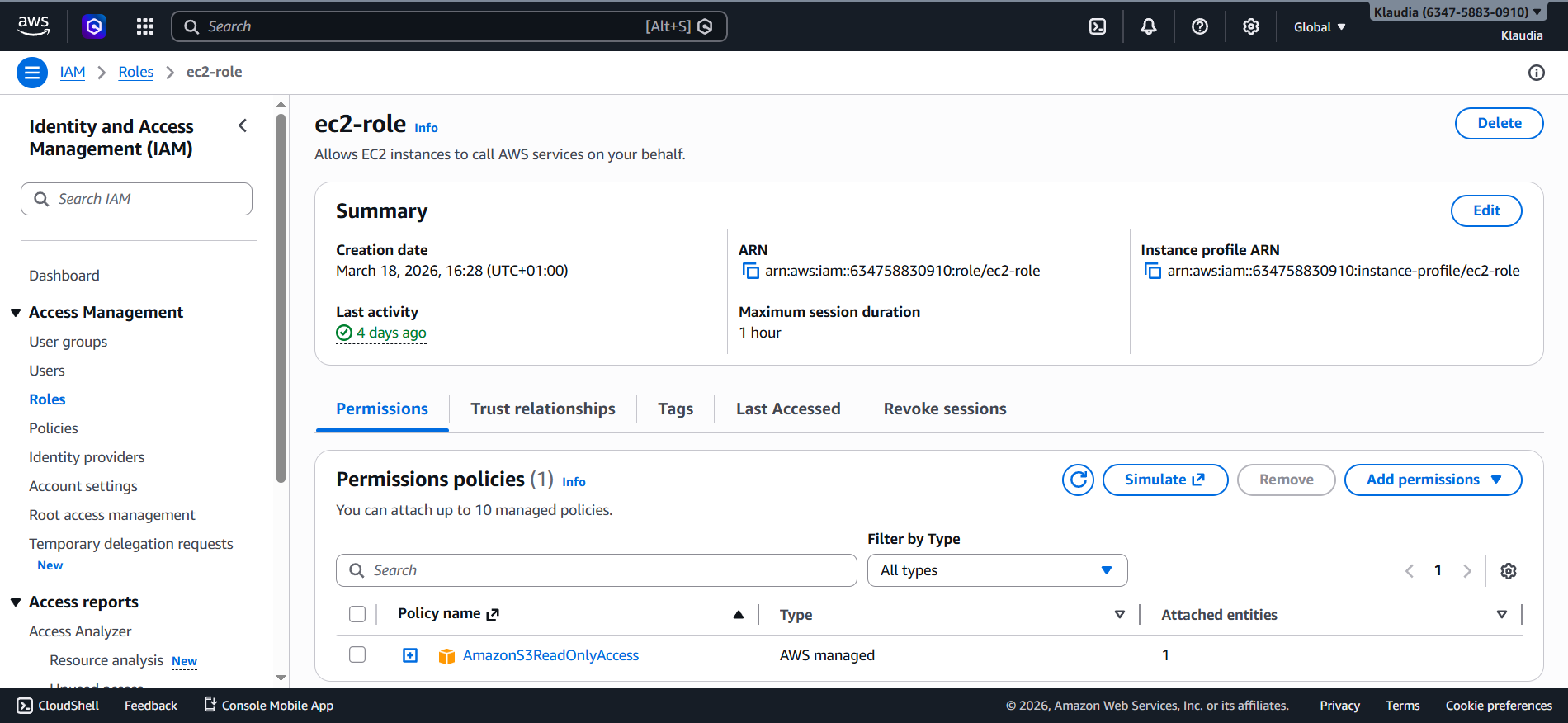Open Policies in the side navigation
Screen dimensions: 1568x723
(54, 428)
